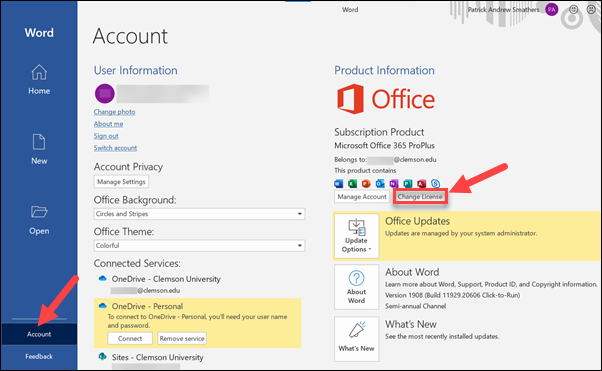
Task: Select the Account tab in sidebar
Action: 39,334
